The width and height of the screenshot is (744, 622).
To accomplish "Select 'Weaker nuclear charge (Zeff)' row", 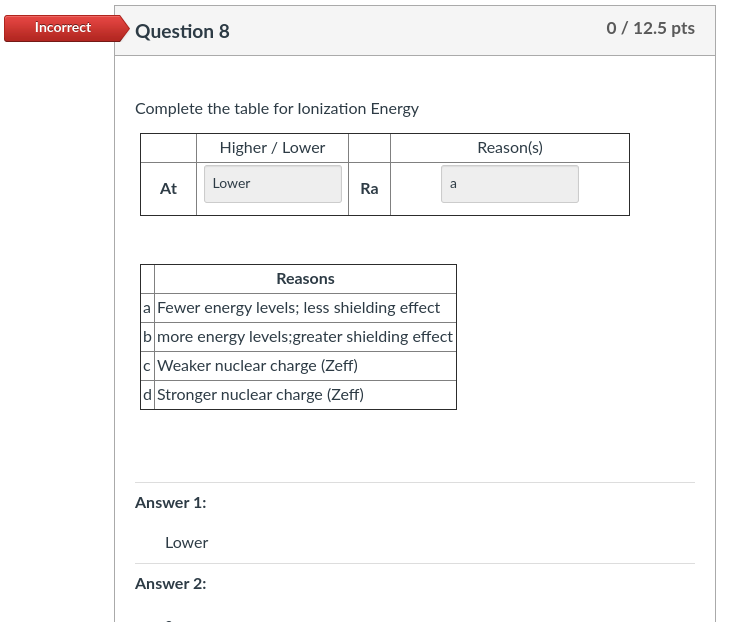I will tap(257, 366).
